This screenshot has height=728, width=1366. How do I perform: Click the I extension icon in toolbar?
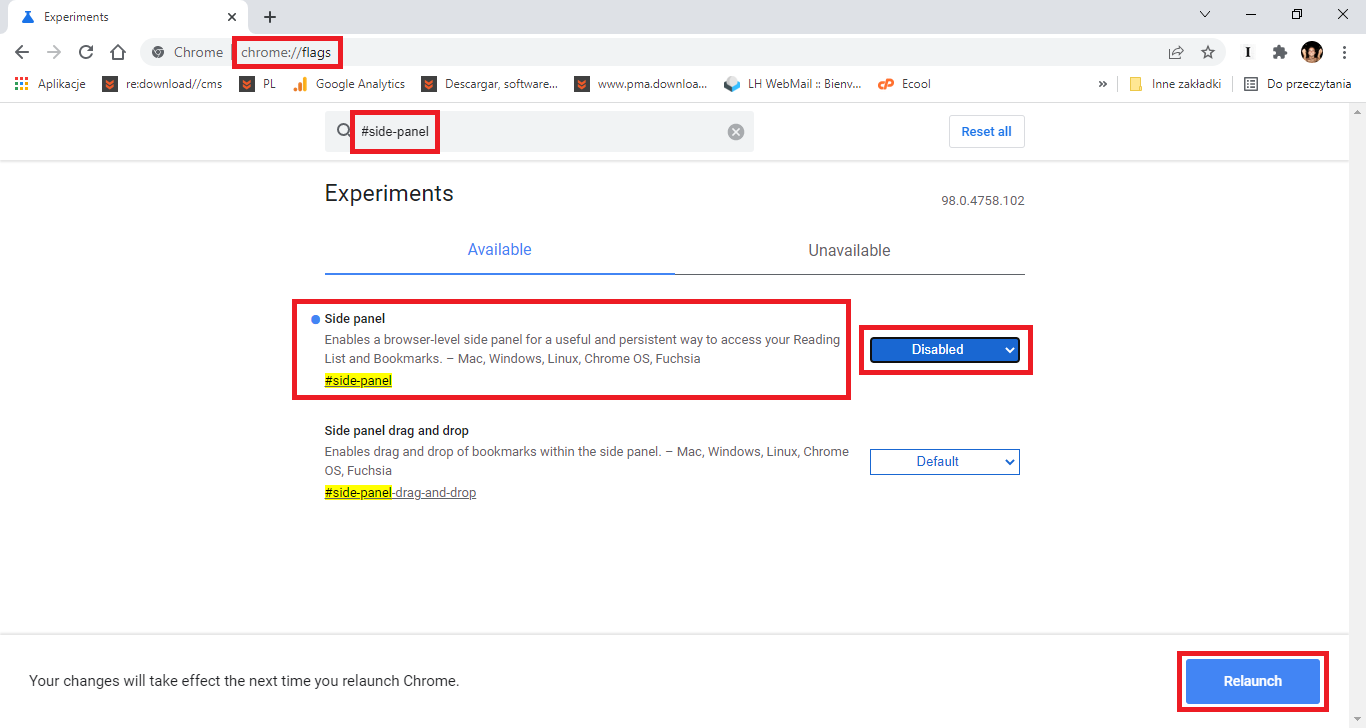coord(1247,52)
